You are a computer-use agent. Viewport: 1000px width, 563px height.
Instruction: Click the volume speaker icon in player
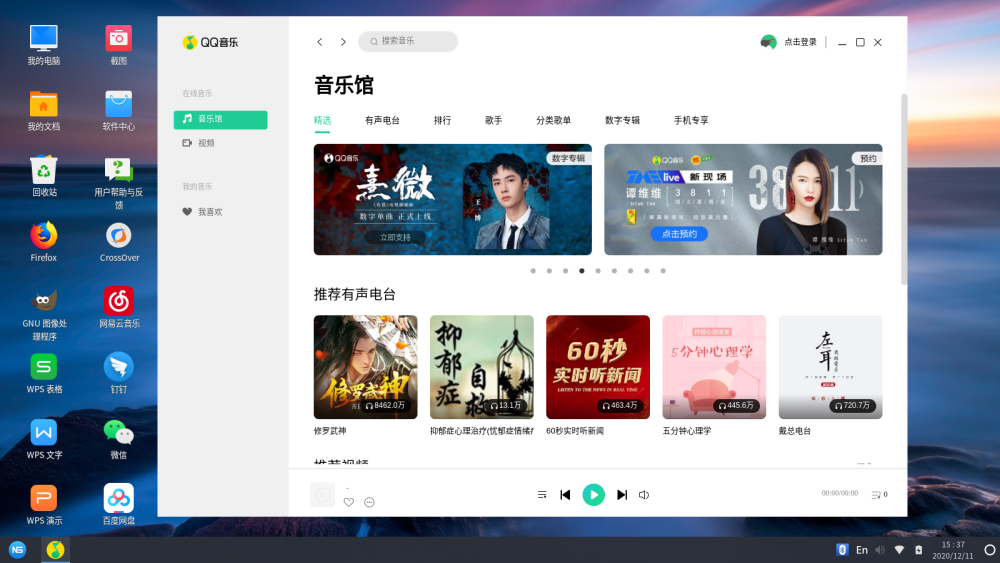pyautogui.click(x=644, y=495)
